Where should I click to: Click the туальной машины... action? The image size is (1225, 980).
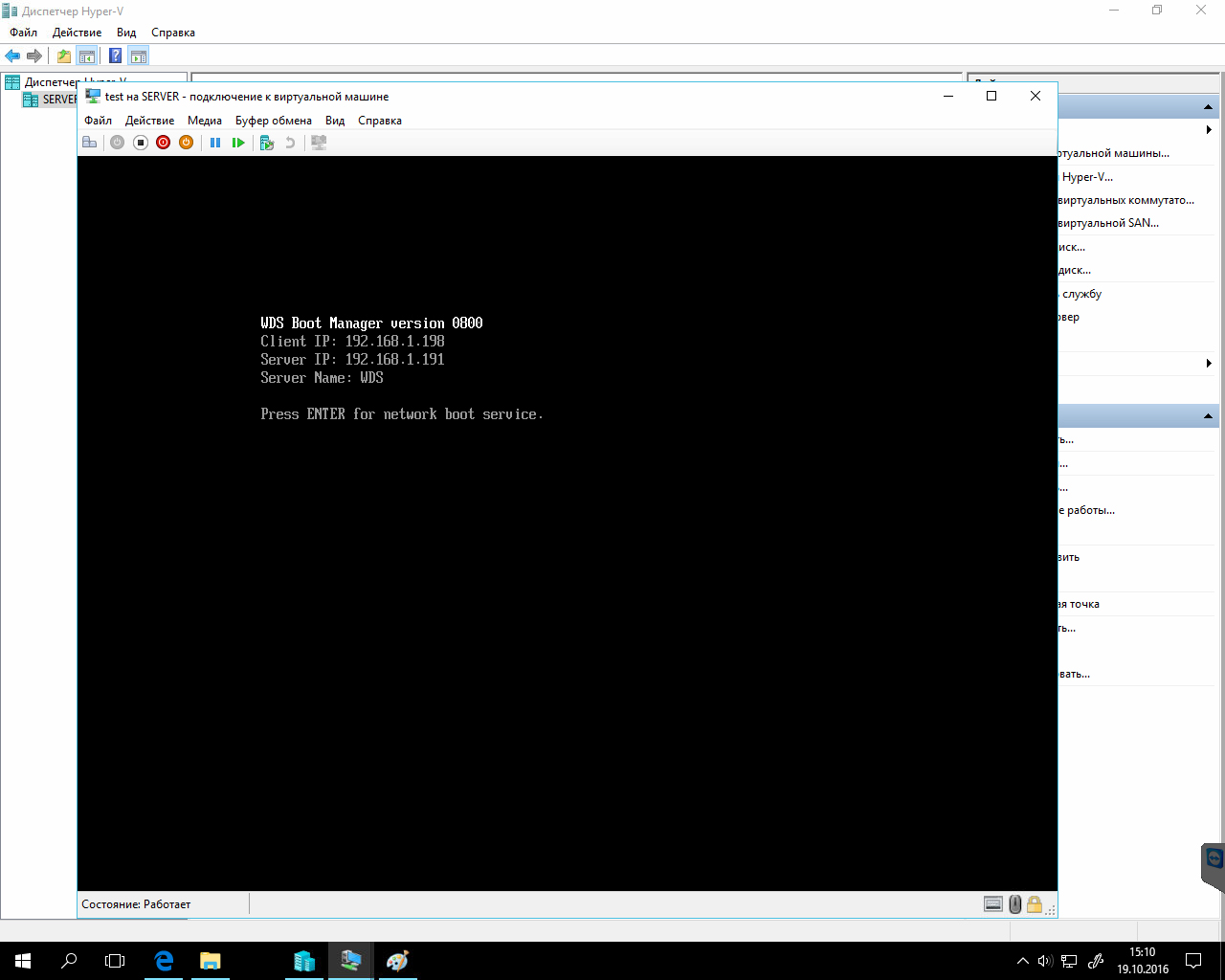[x=1114, y=153]
